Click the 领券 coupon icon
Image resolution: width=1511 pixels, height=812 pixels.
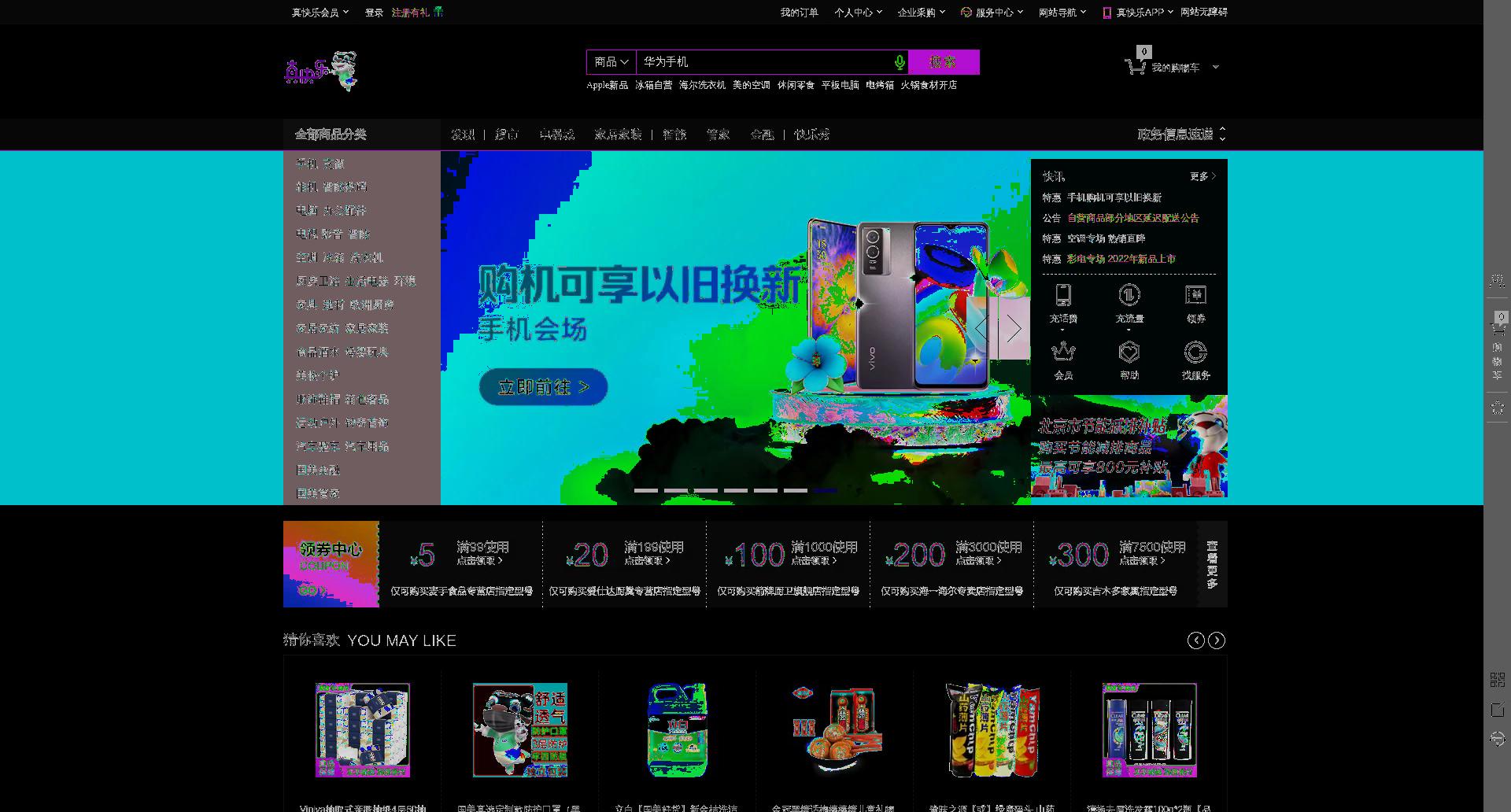(x=1195, y=295)
